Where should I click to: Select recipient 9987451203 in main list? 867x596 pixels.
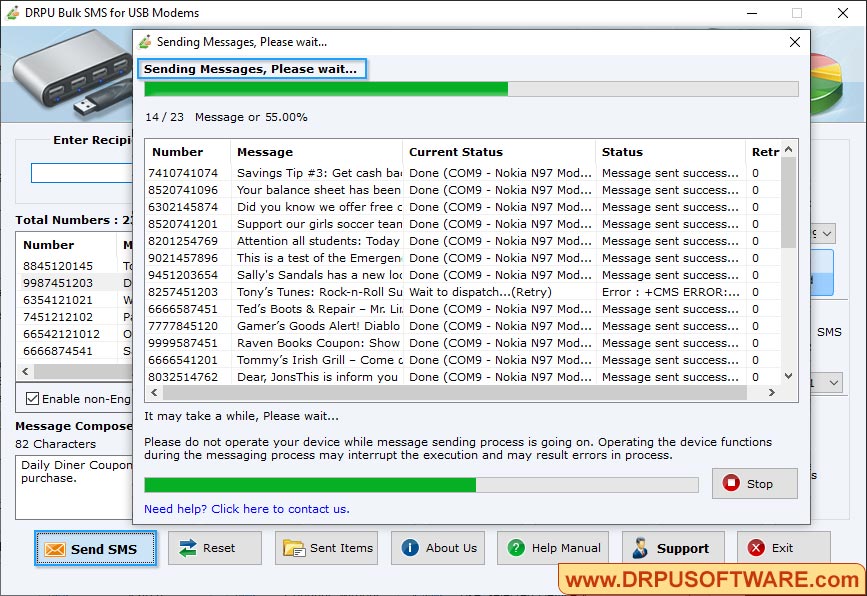click(x=75, y=283)
